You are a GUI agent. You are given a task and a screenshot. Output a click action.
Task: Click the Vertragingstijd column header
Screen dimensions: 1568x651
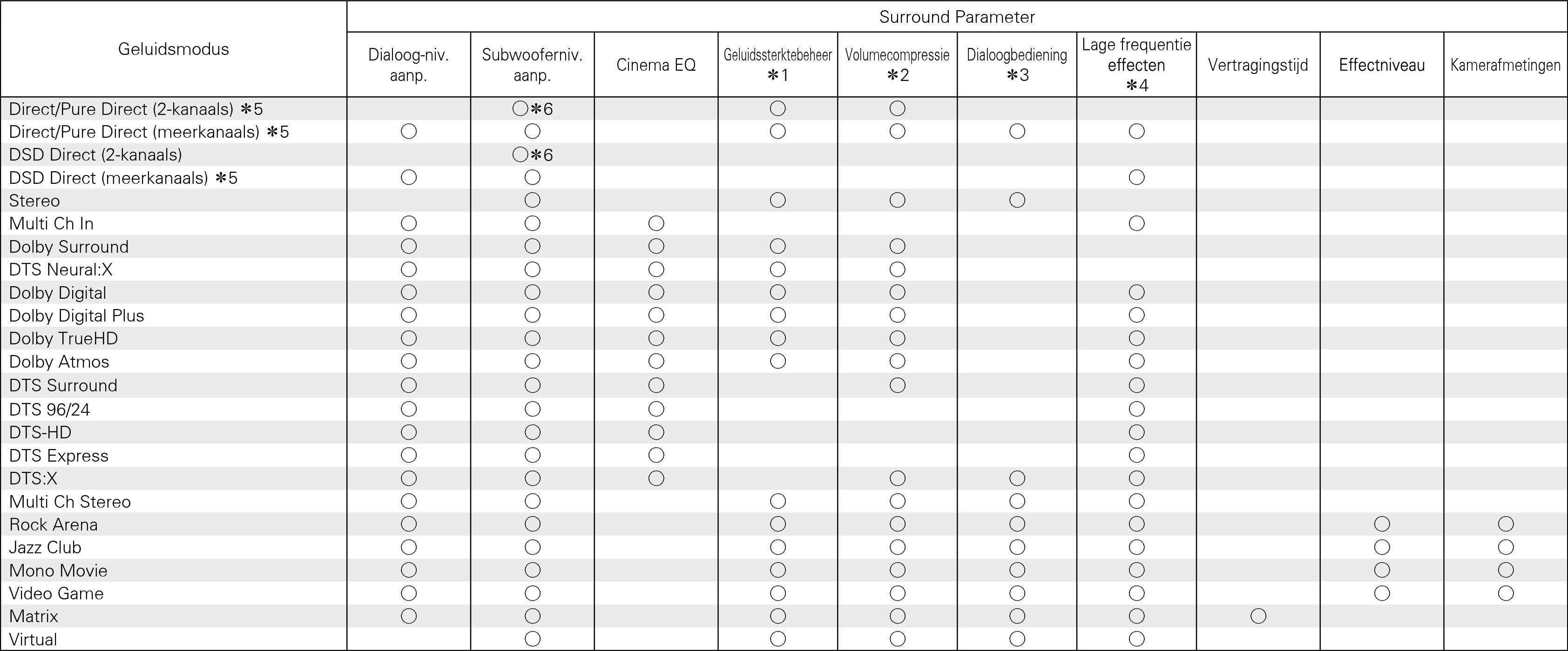pos(1257,65)
